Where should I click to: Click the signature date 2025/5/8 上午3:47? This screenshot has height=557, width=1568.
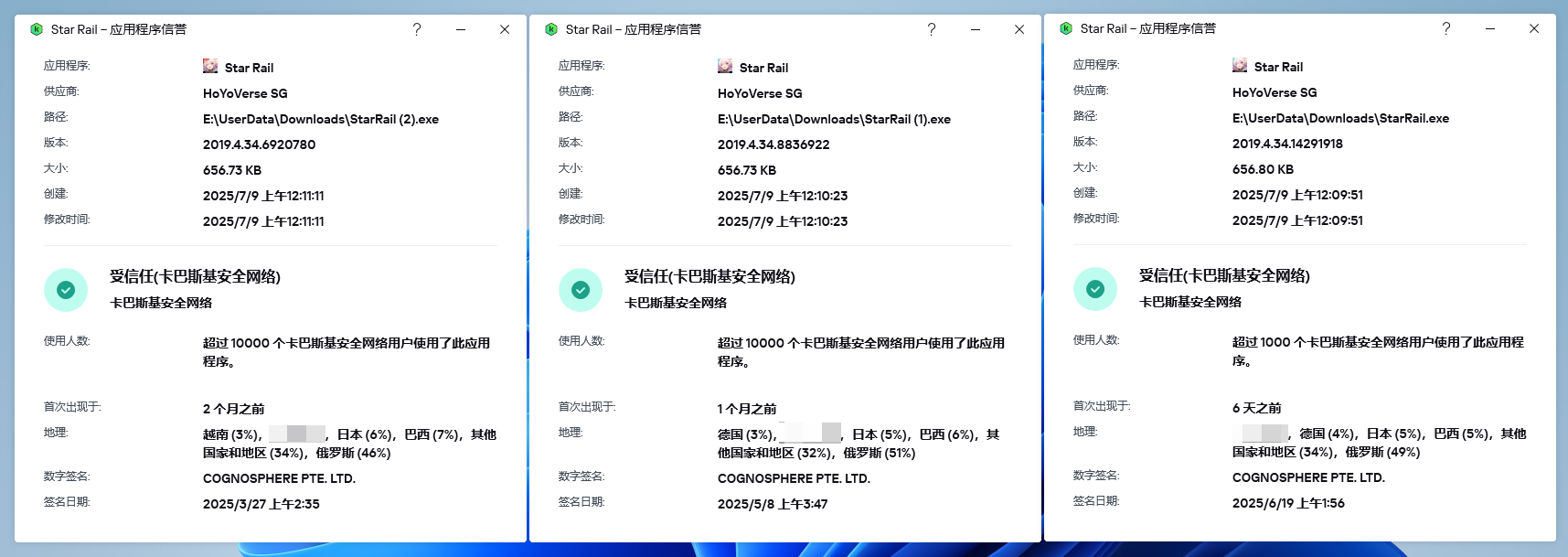(773, 504)
